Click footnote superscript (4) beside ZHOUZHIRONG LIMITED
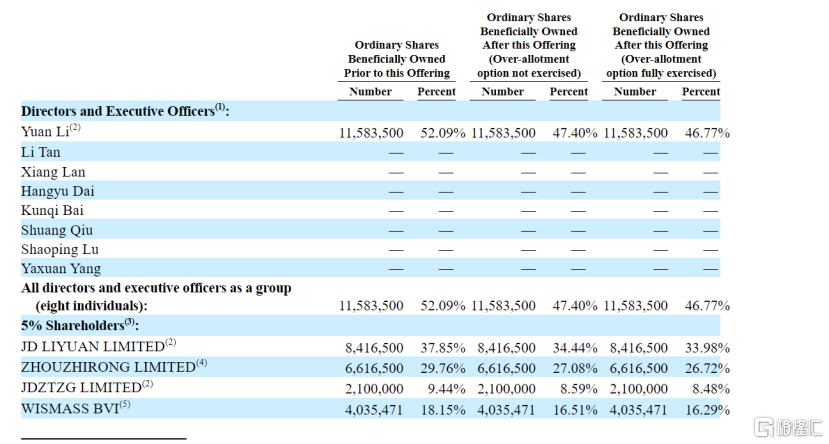Viewport: 829px width, 444px height. (201, 362)
